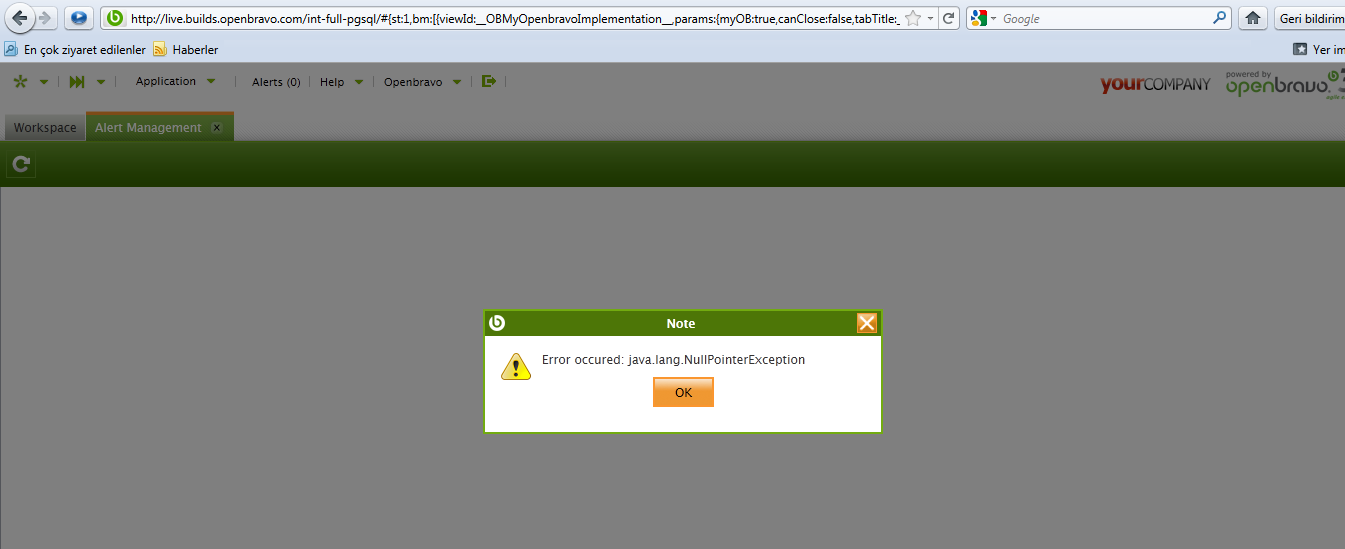Click OK in the Note dialog
Image resolution: width=1345 pixels, height=549 pixels.
pyautogui.click(x=683, y=392)
